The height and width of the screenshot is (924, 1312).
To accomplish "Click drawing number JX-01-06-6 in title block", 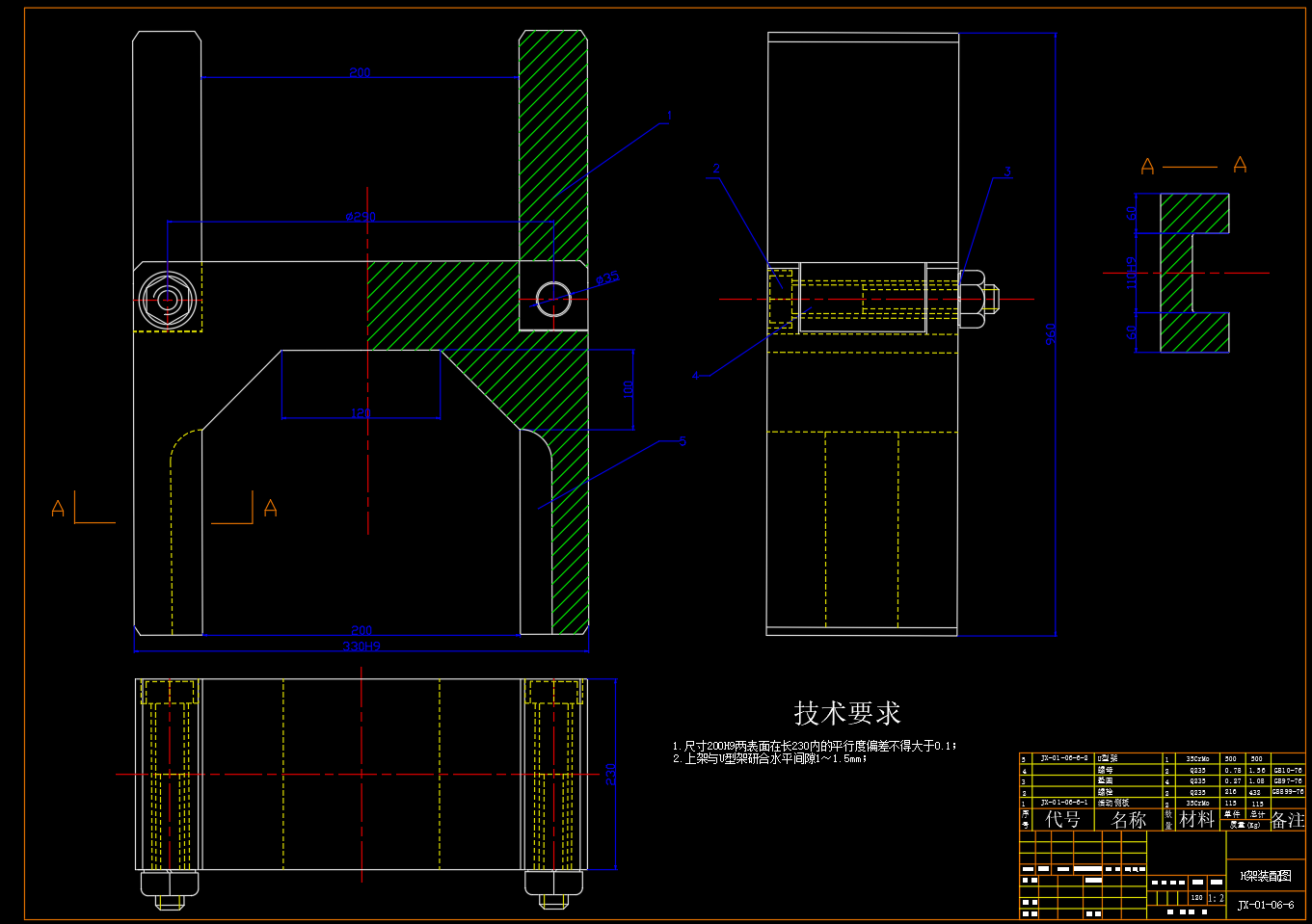I will 1266,906.
